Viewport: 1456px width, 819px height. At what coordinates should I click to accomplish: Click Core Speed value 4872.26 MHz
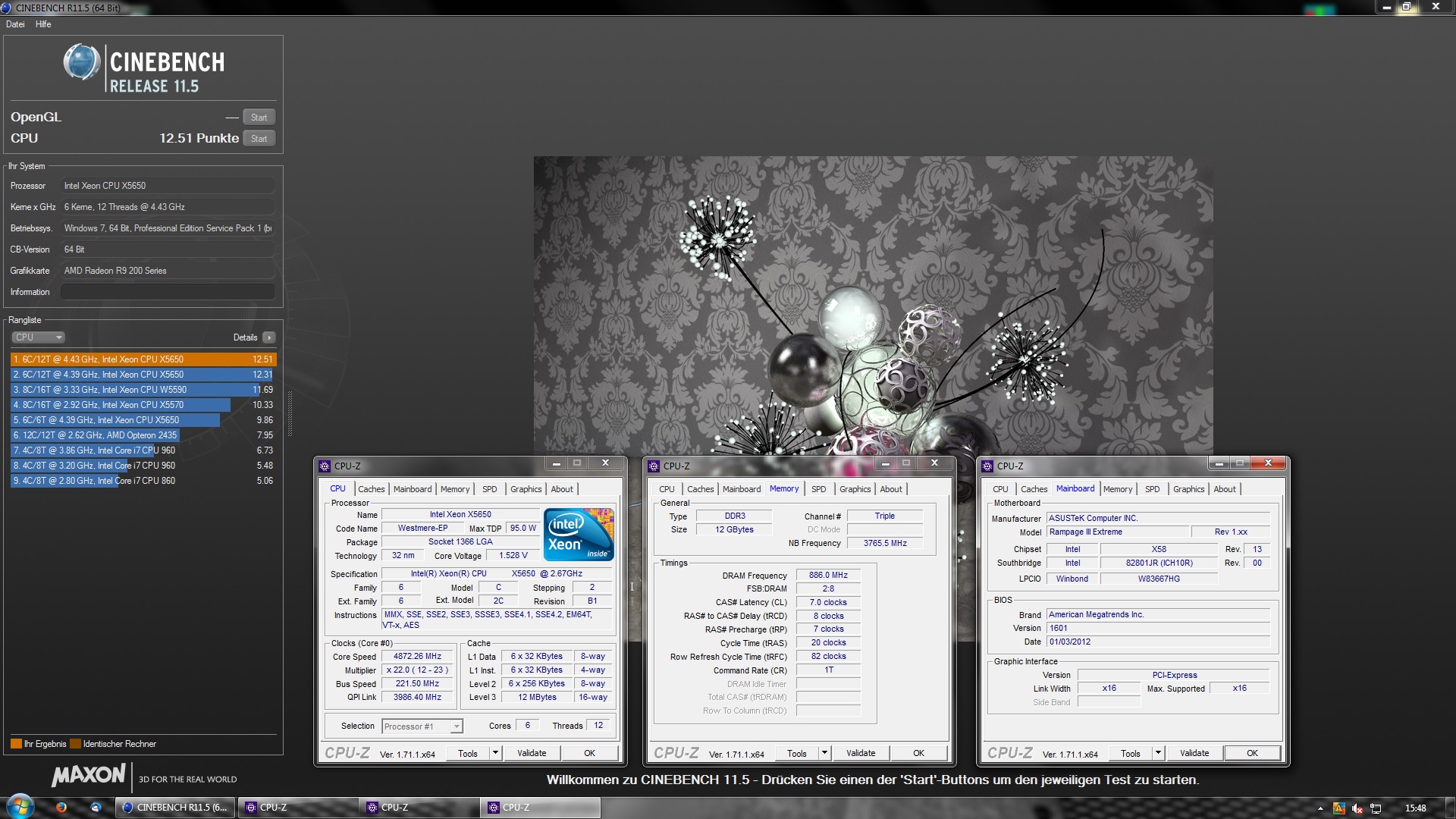(x=417, y=657)
